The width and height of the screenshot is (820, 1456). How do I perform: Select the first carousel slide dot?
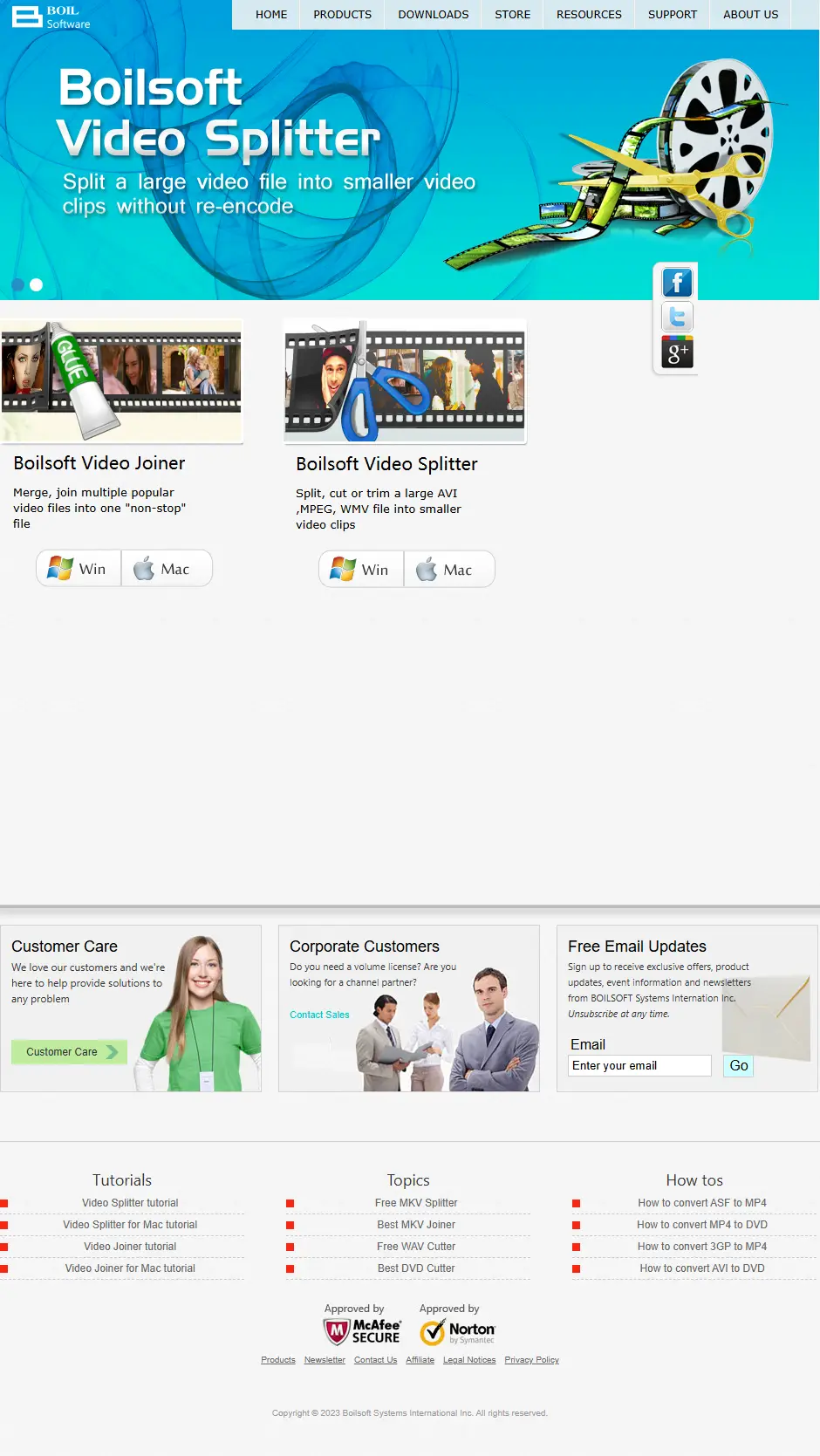click(17, 284)
